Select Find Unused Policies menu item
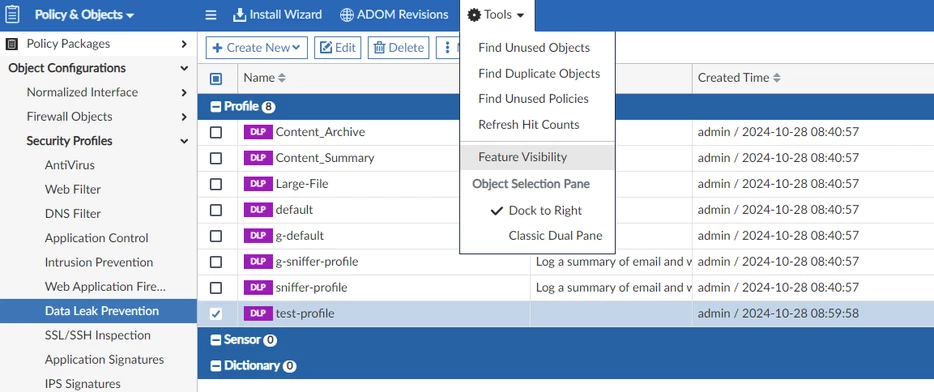This screenshot has width=934, height=392. (x=537, y=99)
